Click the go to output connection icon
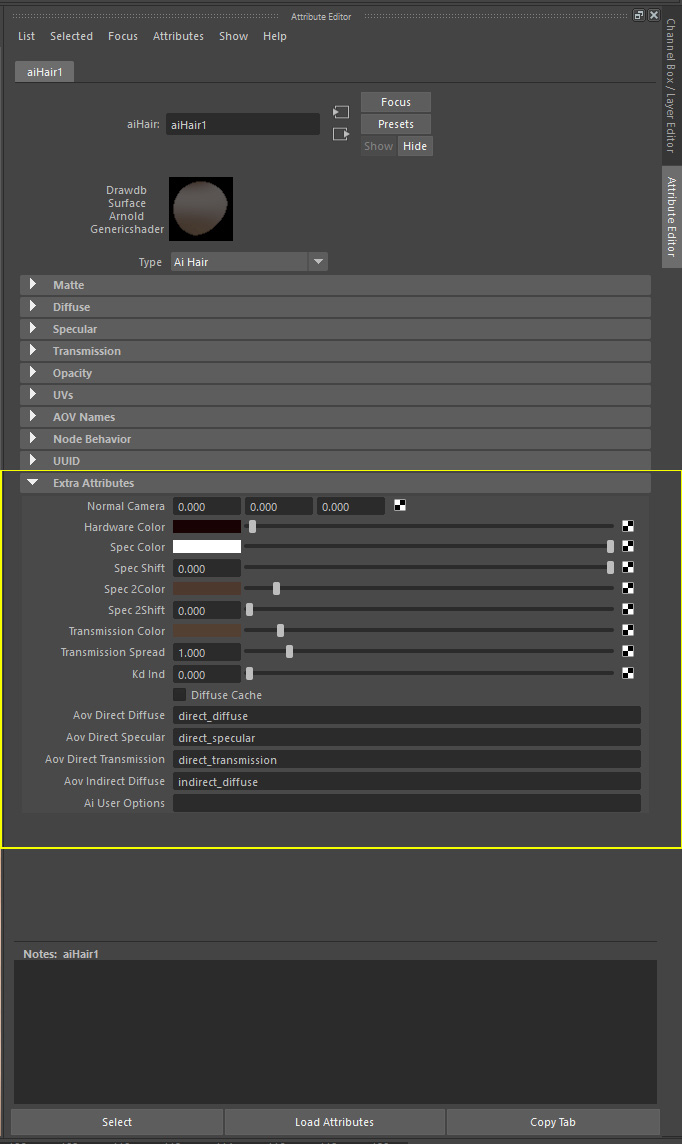The height and width of the screenshot is (1144, 682). [341, 134]
